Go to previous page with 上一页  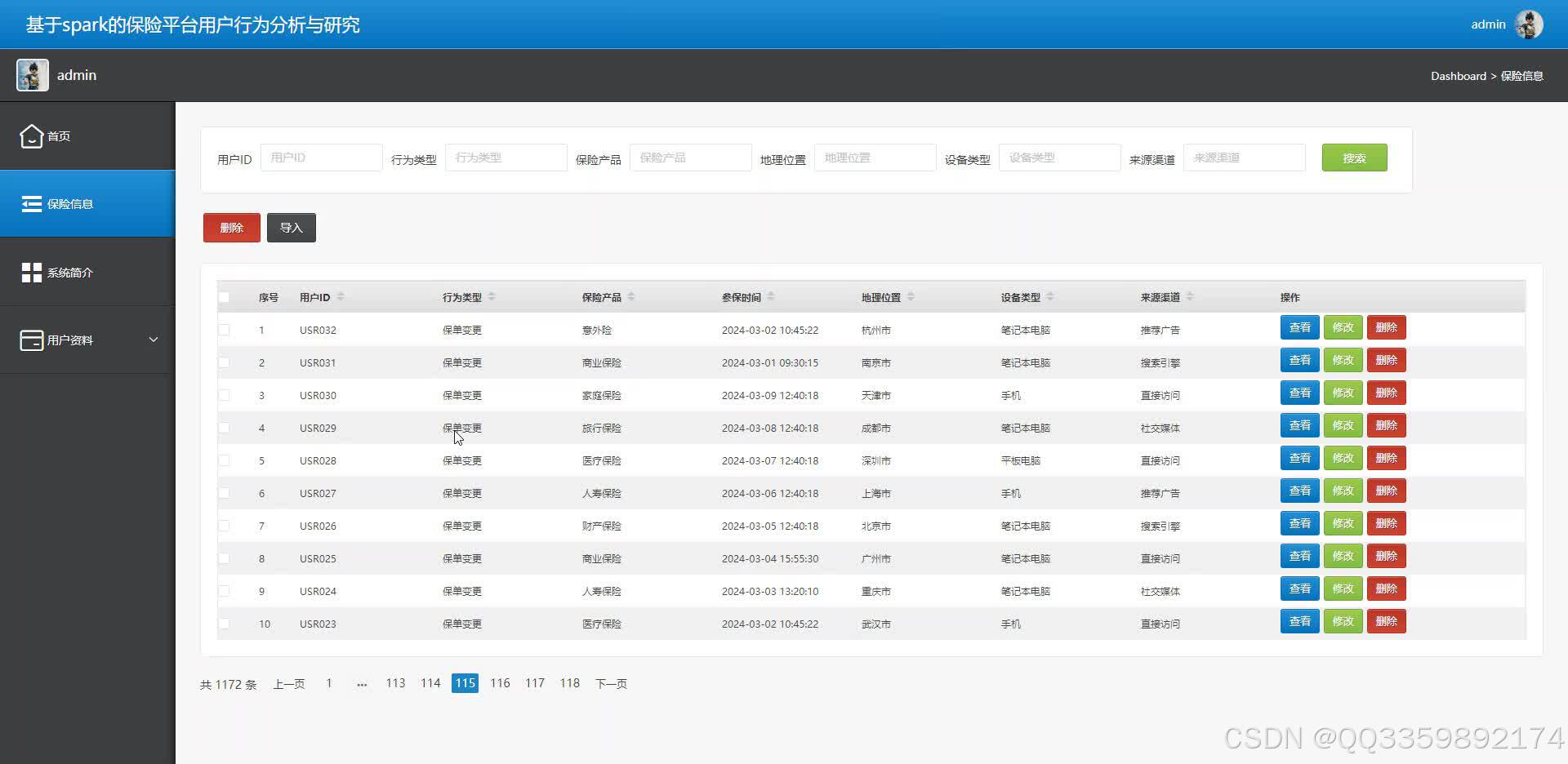tap(289, 684)
